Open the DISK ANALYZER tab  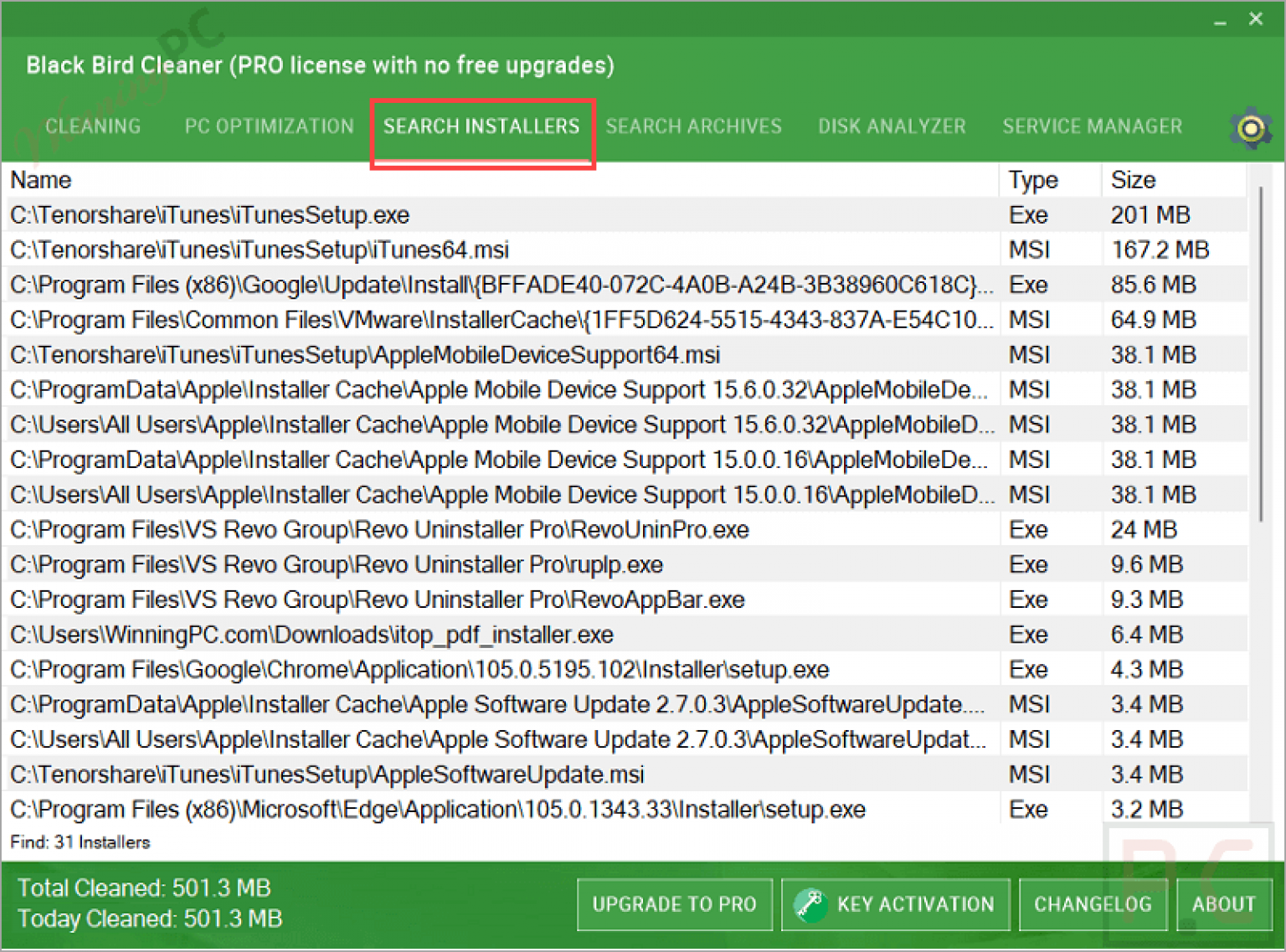tap(892, 126)
